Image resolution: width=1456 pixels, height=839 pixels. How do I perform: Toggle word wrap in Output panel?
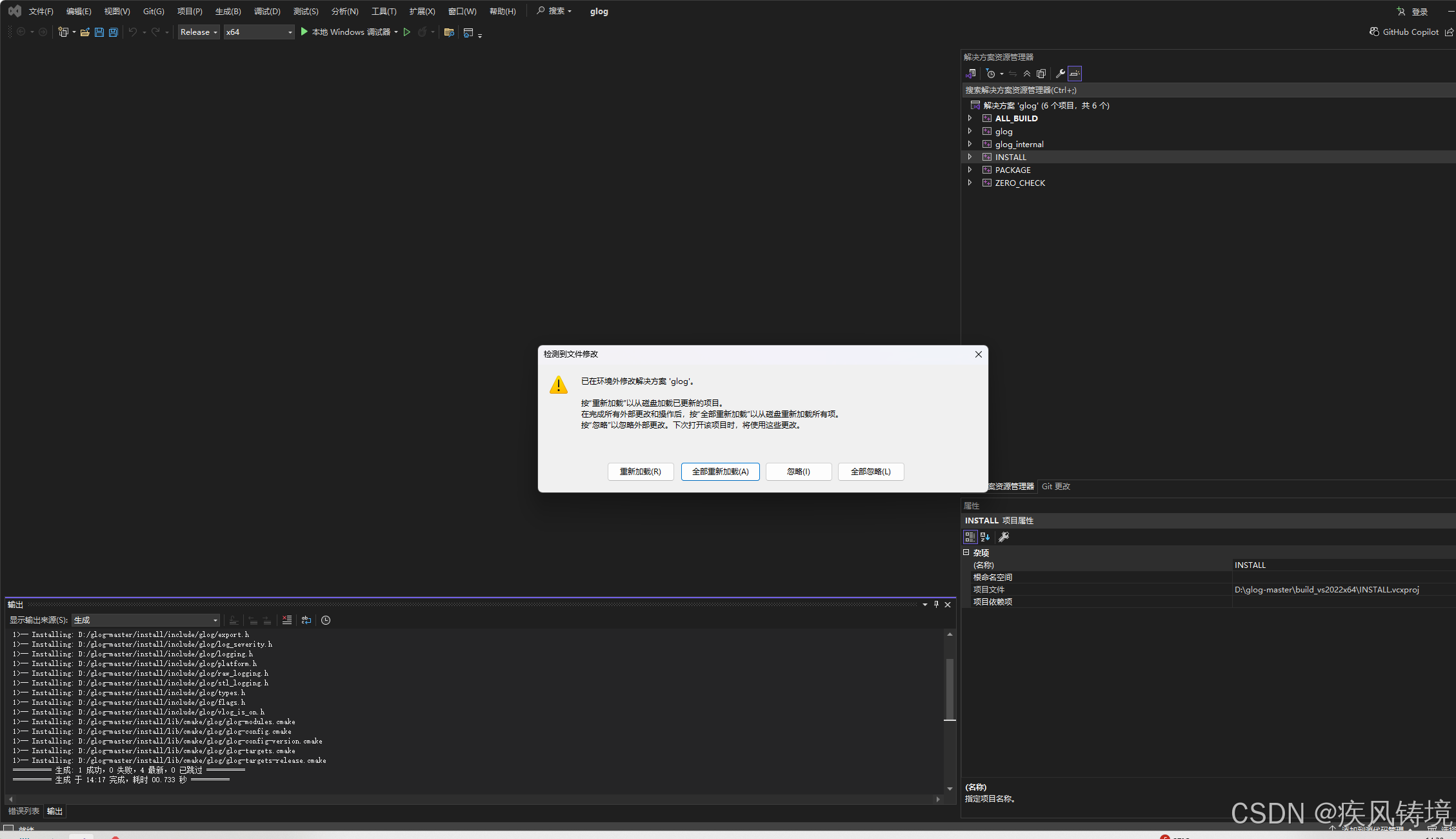pyautogui.click(x=306, y=620)
